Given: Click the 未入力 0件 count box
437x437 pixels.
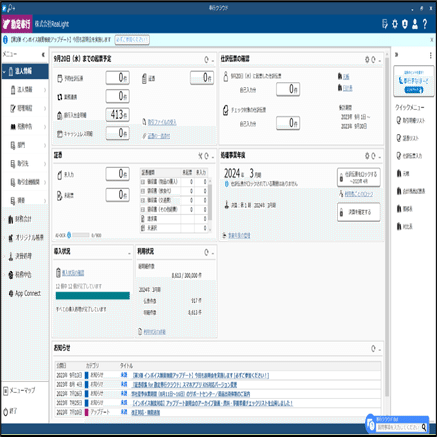Looking at the screenshot, I should tap(118, 174).
